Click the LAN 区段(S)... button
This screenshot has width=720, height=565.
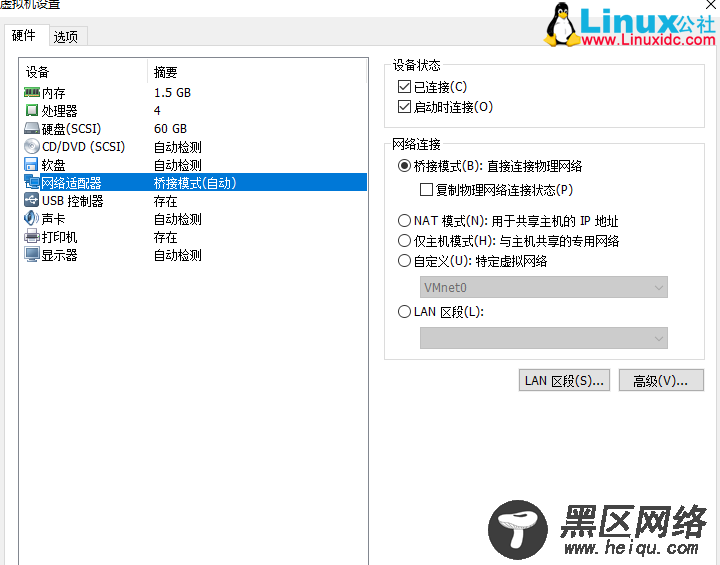coord(564,381)
